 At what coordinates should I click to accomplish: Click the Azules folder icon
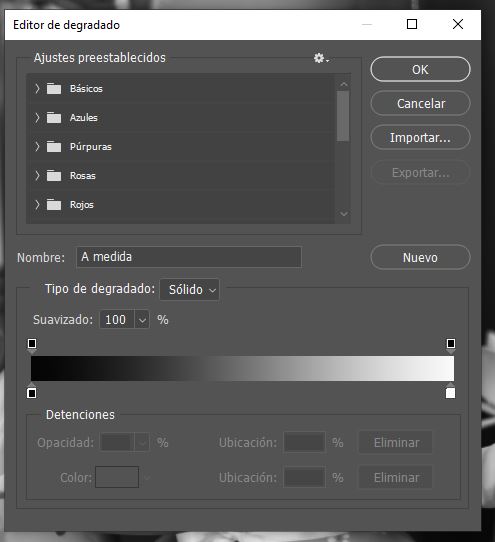[54, 118]
